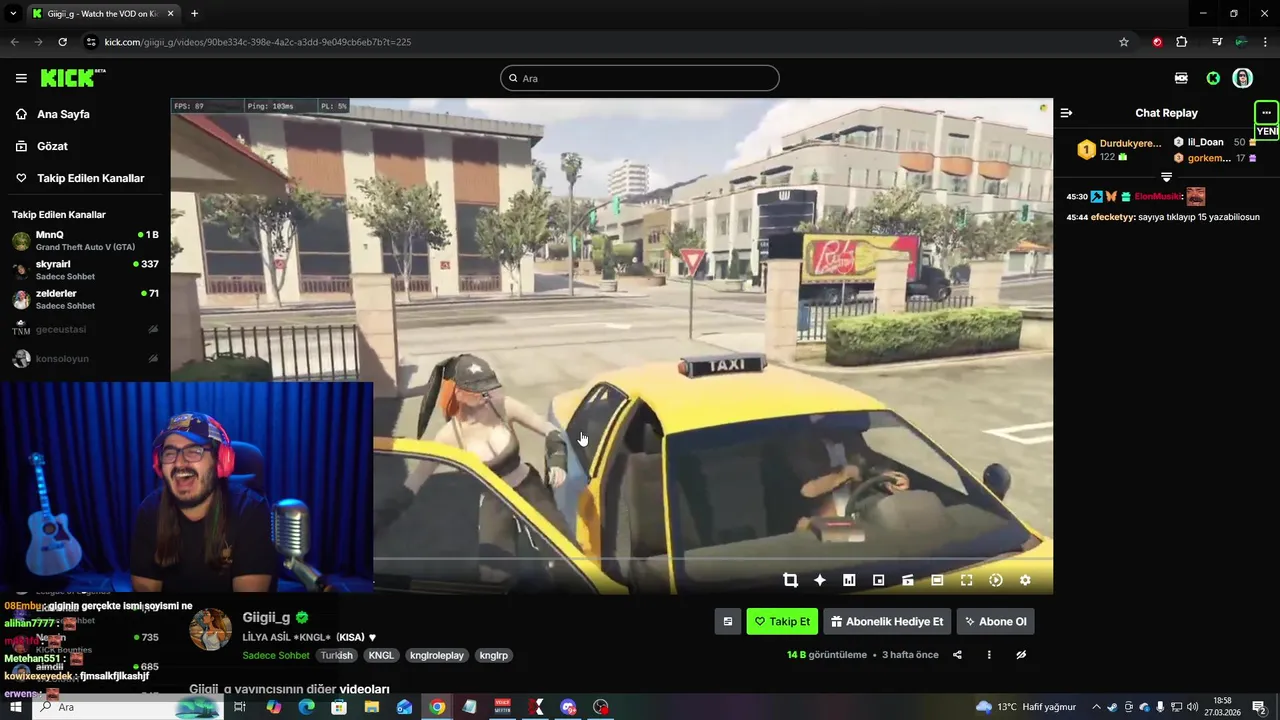Image resolution: width=1280 pixels, height=720 pixels.
Task: Click the Abone Ol subscribe button
Action: [995, 621]
